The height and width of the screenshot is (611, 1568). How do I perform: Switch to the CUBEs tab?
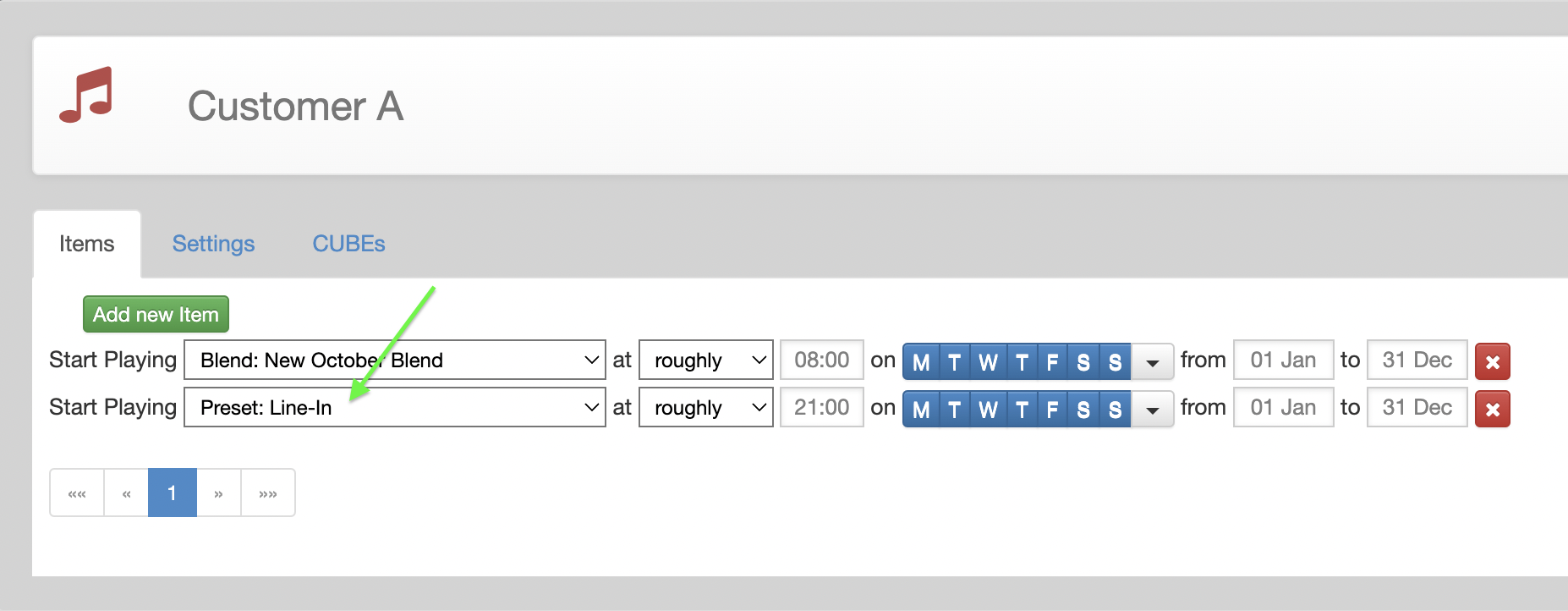(348, 244)
